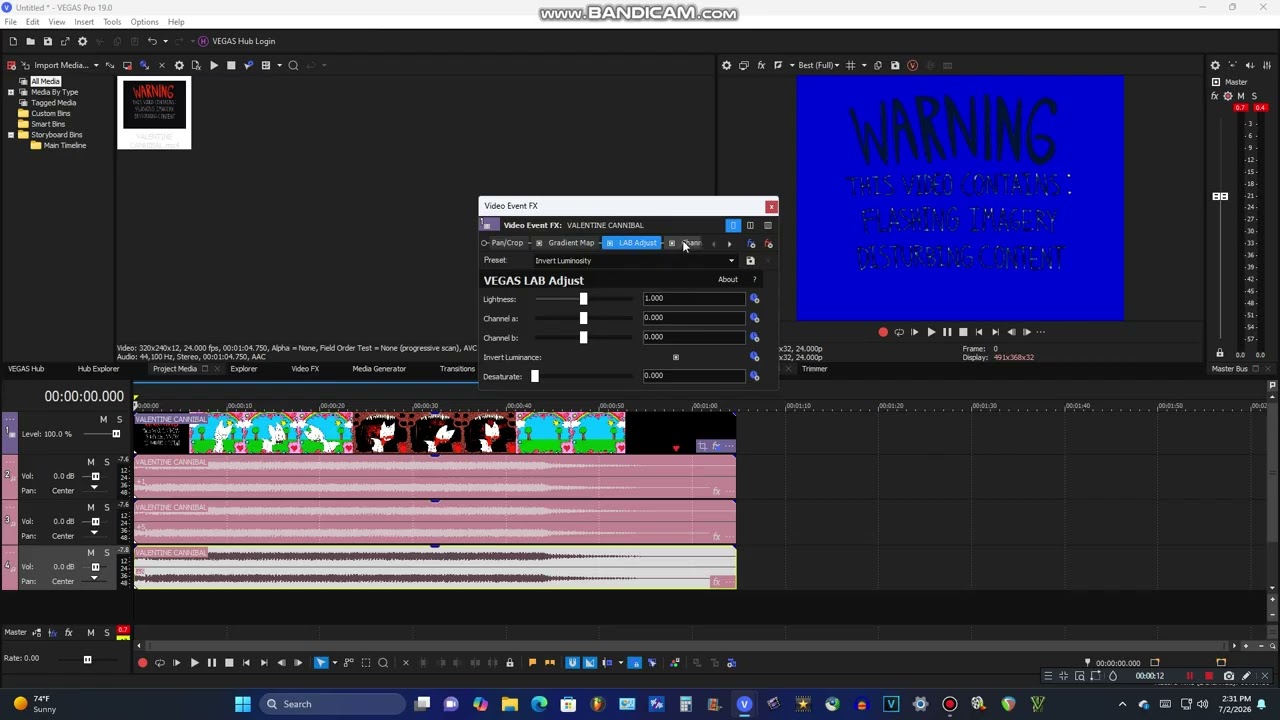The image size is (1280, 720).
Task: Mute audio track 2
Action: [90, 462]
